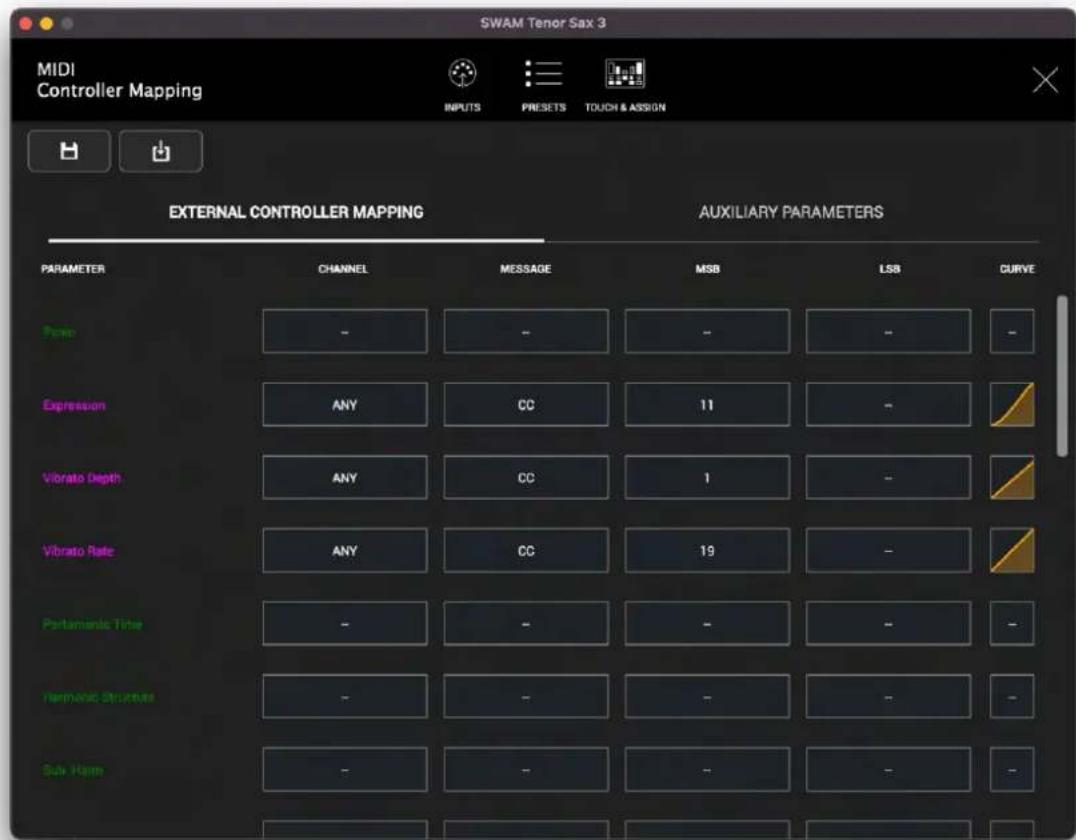Open the Vibrato Depth curve thumbnail

(x=1011, y=478)
